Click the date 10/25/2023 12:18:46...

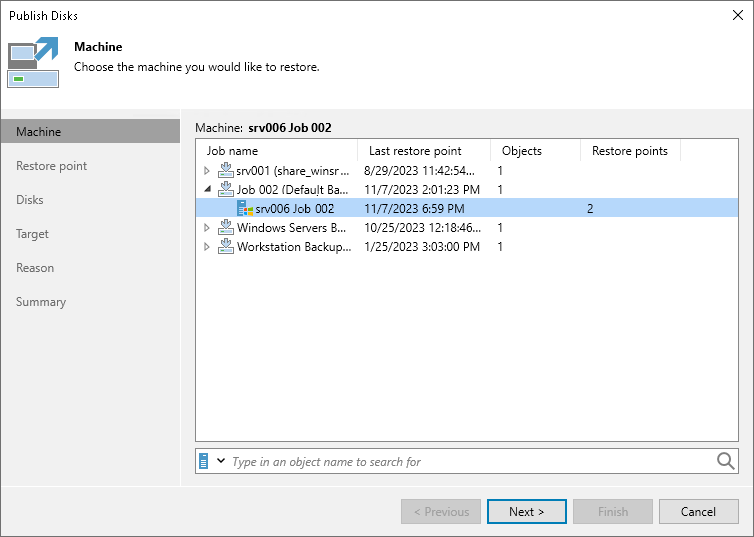click(422, 227)
